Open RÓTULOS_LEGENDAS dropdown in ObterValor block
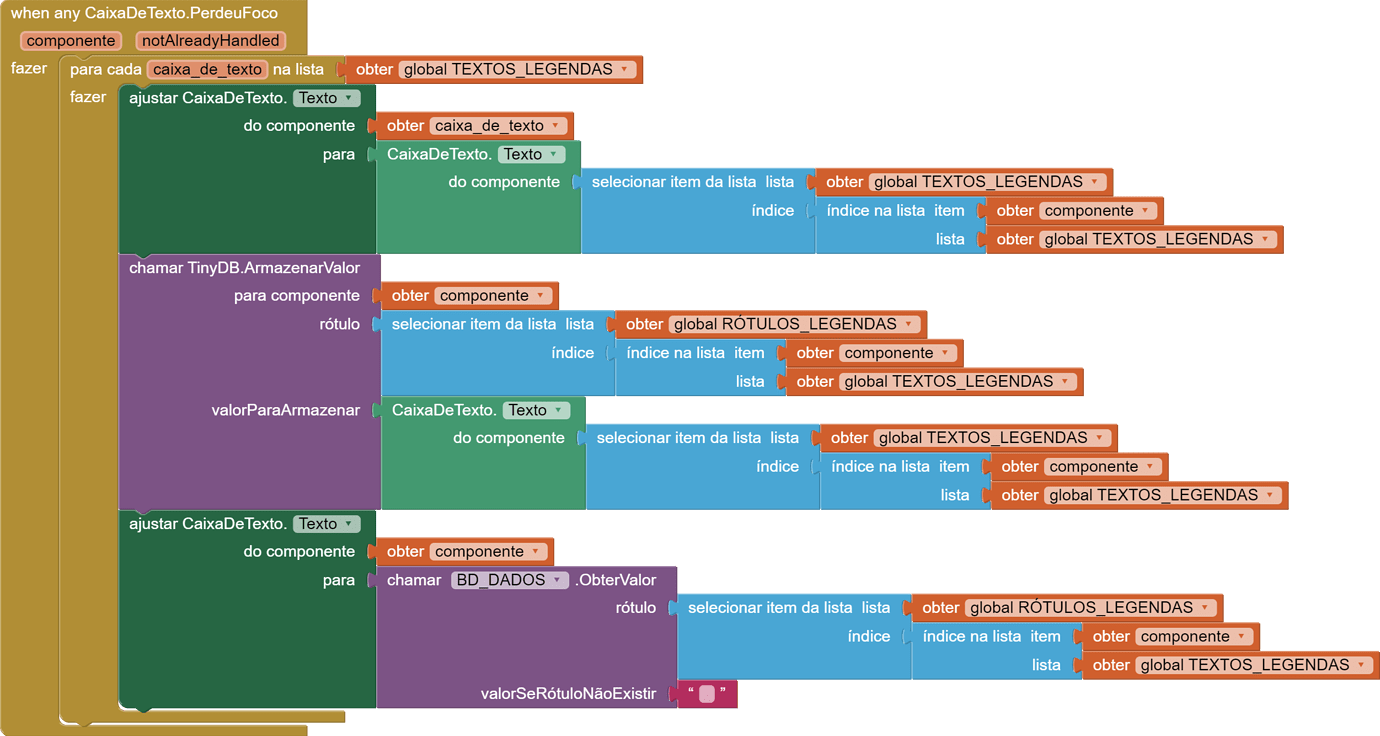The width and height of the screenshot is (1380, 736). coord(1205,608)
